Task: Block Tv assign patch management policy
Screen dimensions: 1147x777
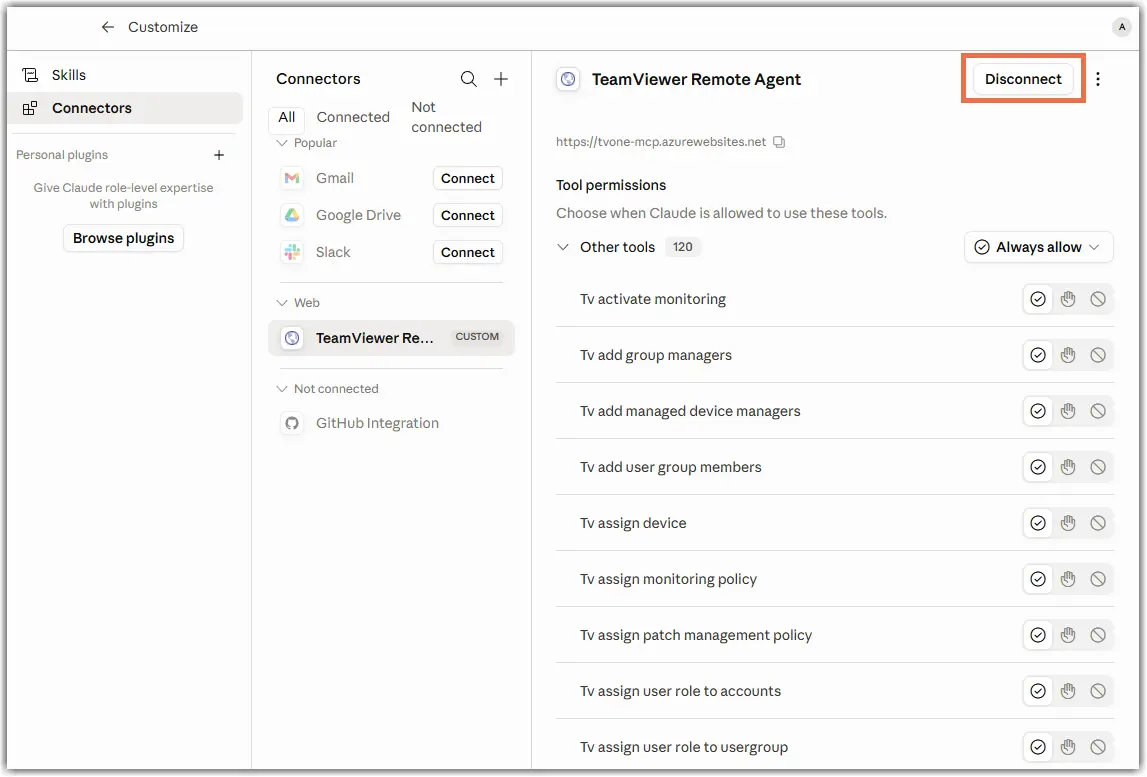Action: click(x=1098, y=636)
